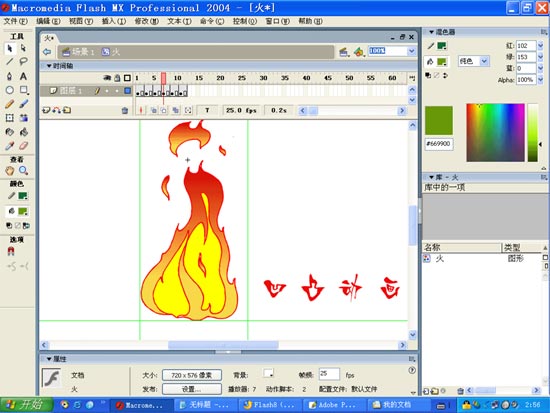Select the Subselection tool
The image size is (550, 413).
click(23, 48)
